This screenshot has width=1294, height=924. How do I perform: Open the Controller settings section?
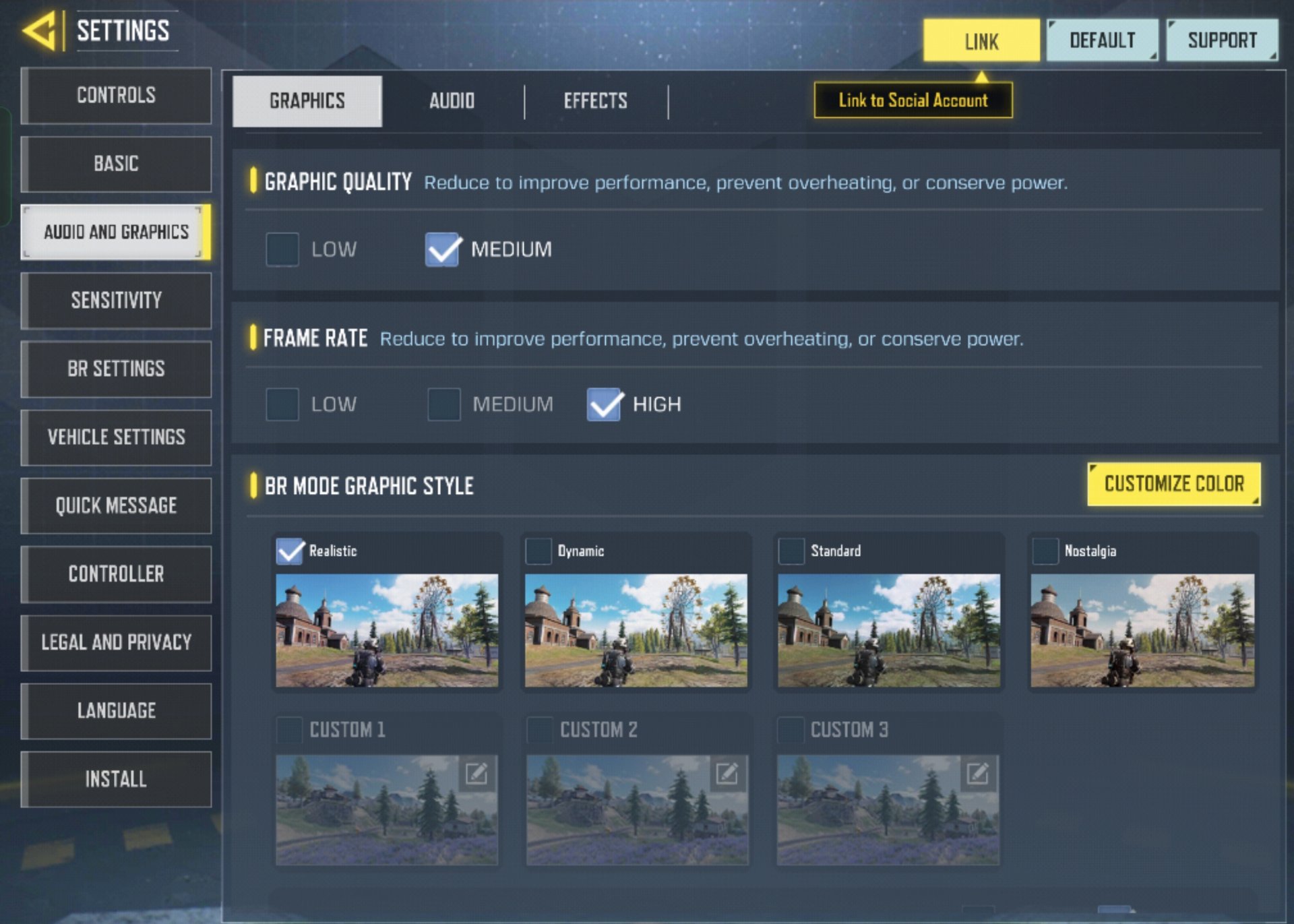116,574
